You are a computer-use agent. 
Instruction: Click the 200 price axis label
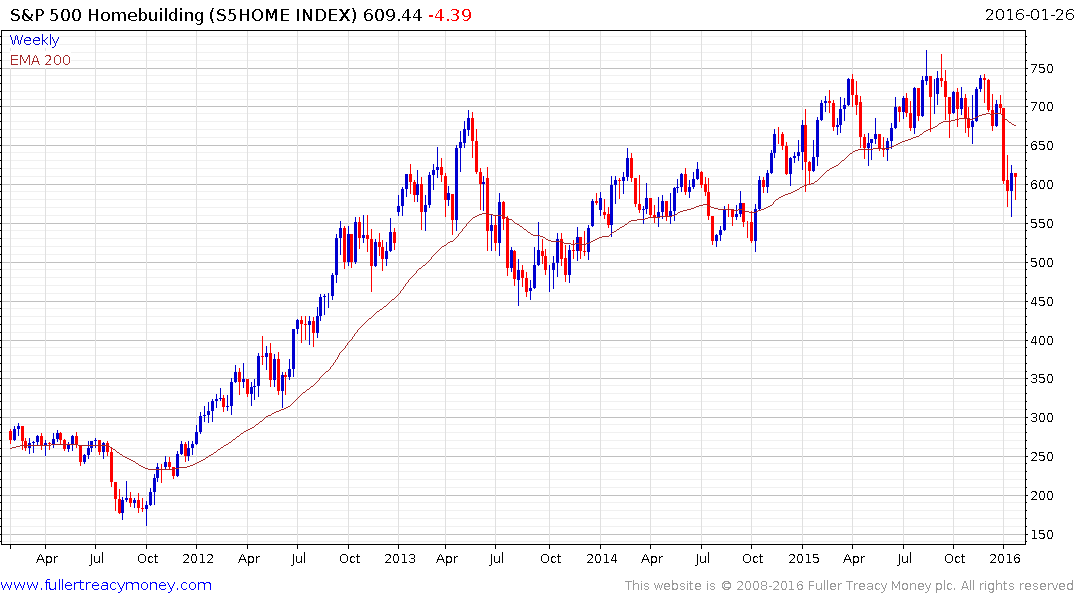[x=1041, y=496]
